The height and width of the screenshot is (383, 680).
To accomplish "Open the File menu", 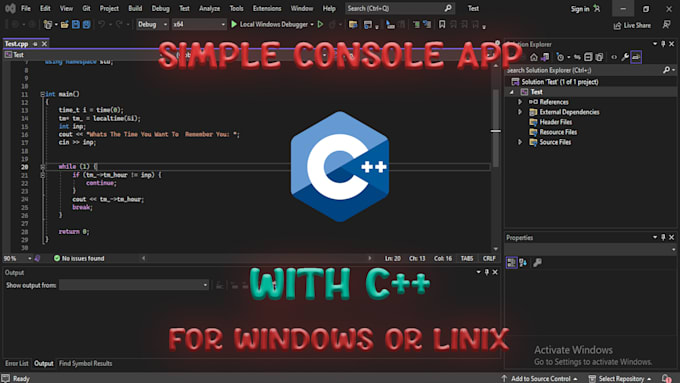I will (26, 8).
